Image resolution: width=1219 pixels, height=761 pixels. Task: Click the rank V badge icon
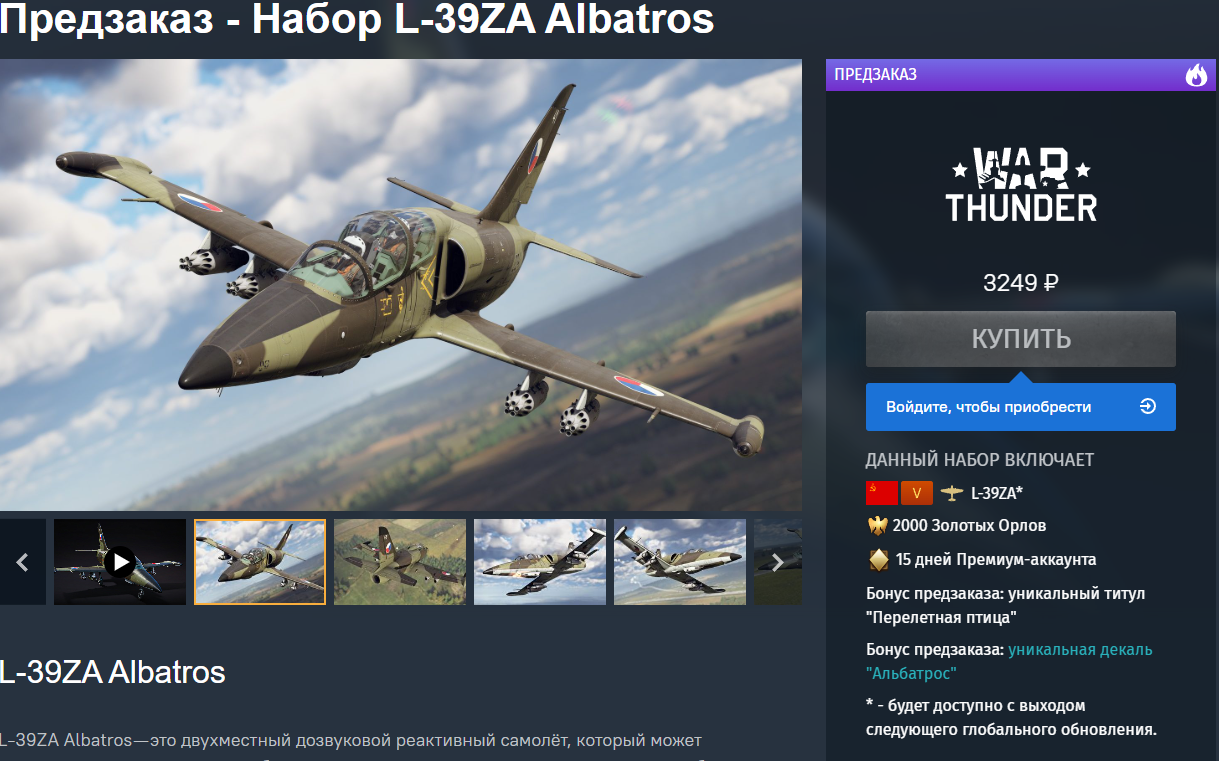[x=917, y=493]
